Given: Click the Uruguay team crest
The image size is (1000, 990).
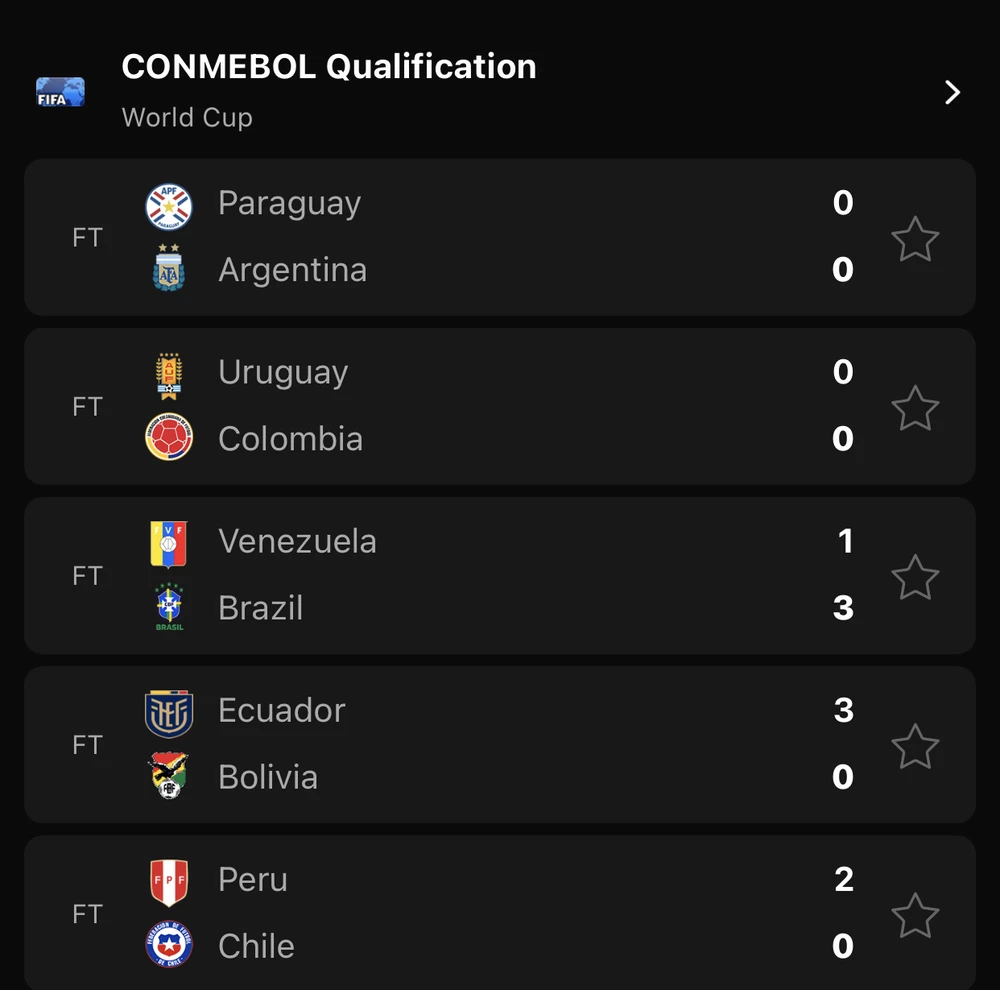Looking at the screenshot, I should pos(169,374).
